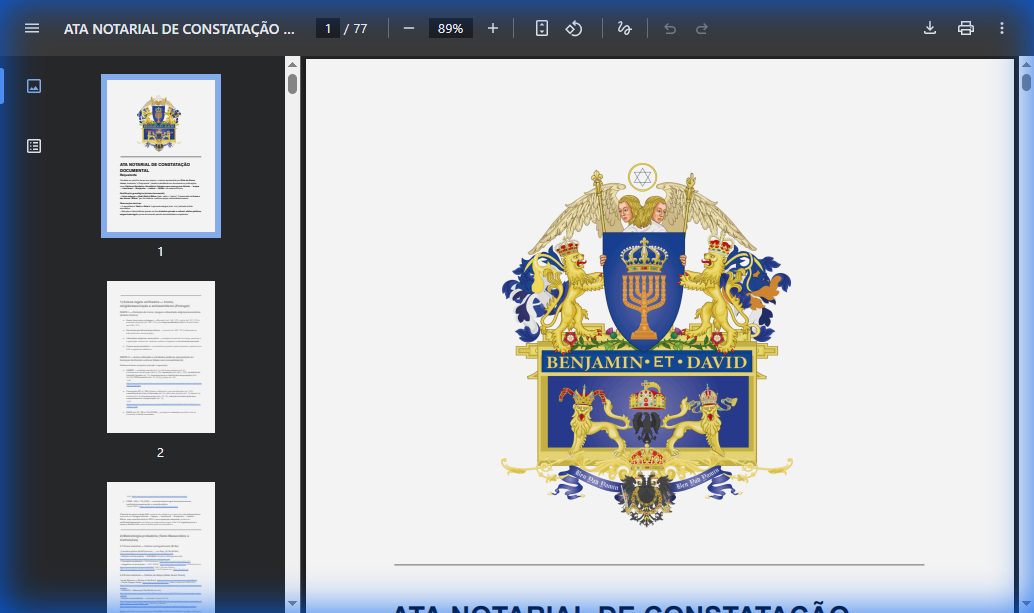This screenshot has width=1034, height=613.
Task: Activate the draw annotation tool
Action: [624, 28]
